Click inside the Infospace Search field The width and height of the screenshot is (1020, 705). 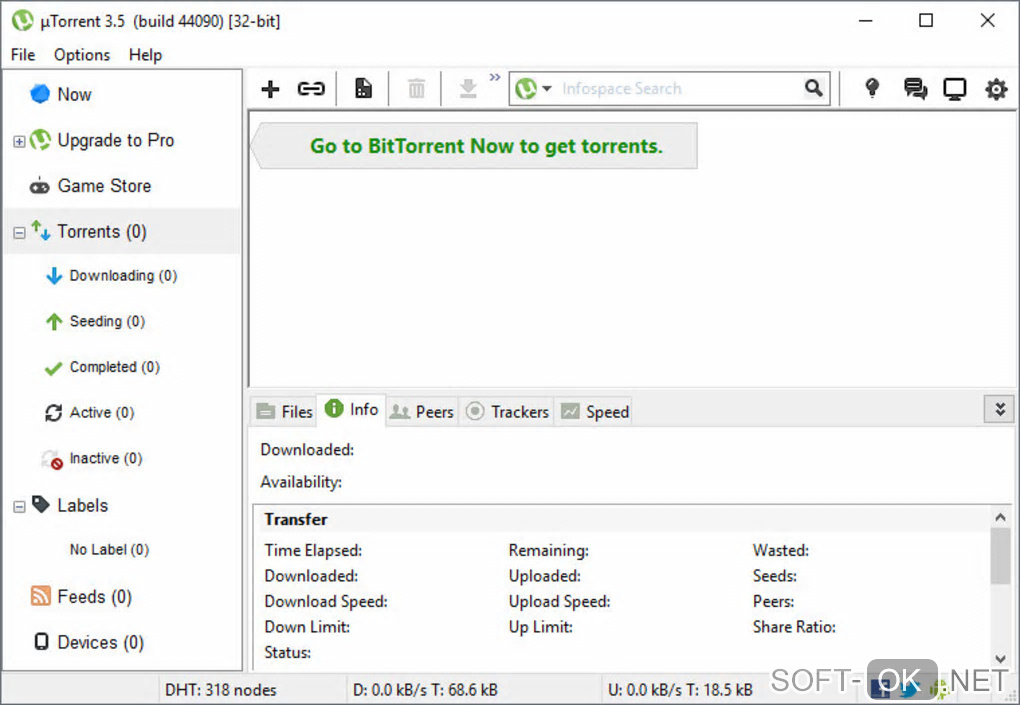[x=677, y=88]
